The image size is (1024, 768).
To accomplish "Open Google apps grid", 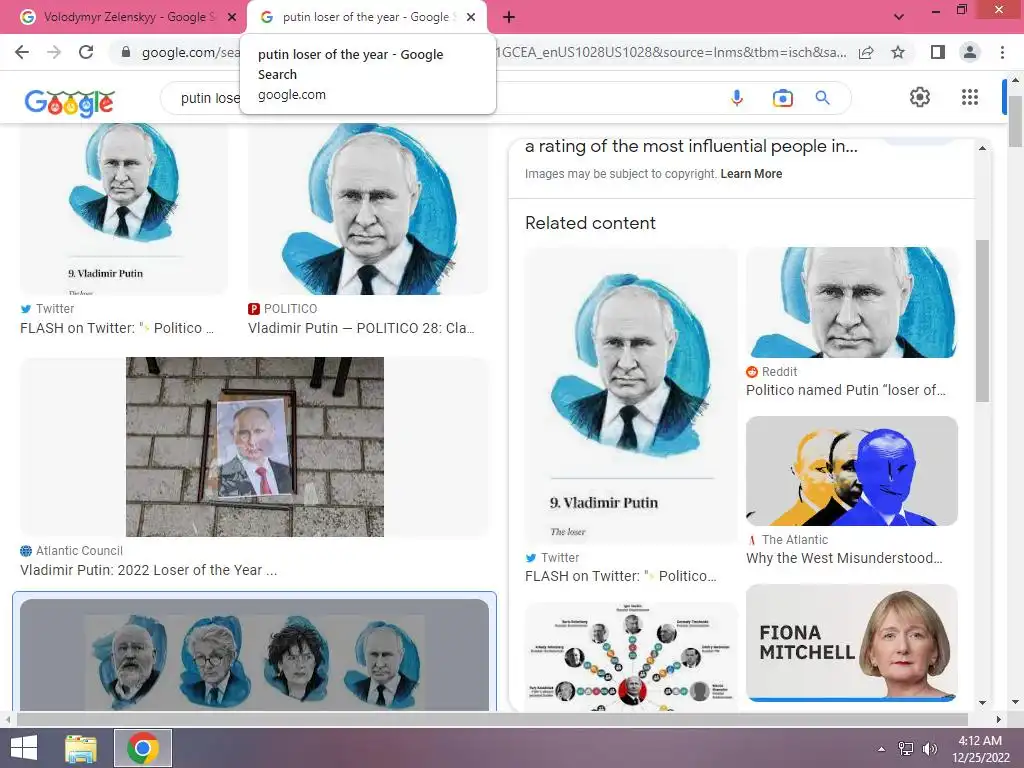I will pyautogui.click(x=970, y=97).
